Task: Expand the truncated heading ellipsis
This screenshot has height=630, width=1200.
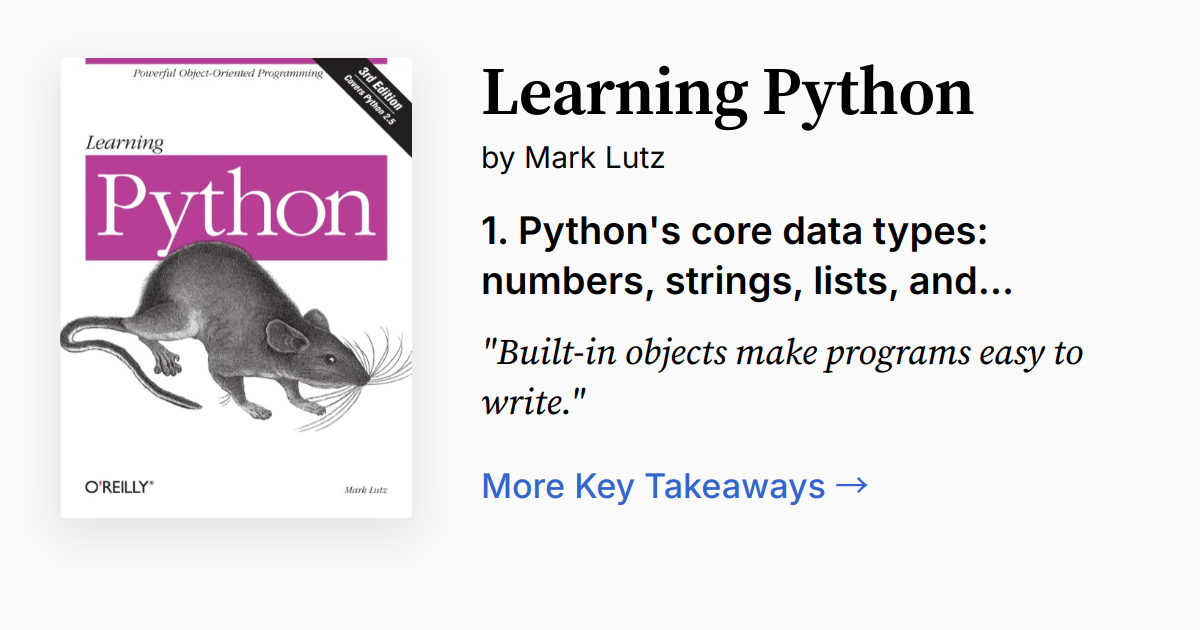Action: coord(996,283)
